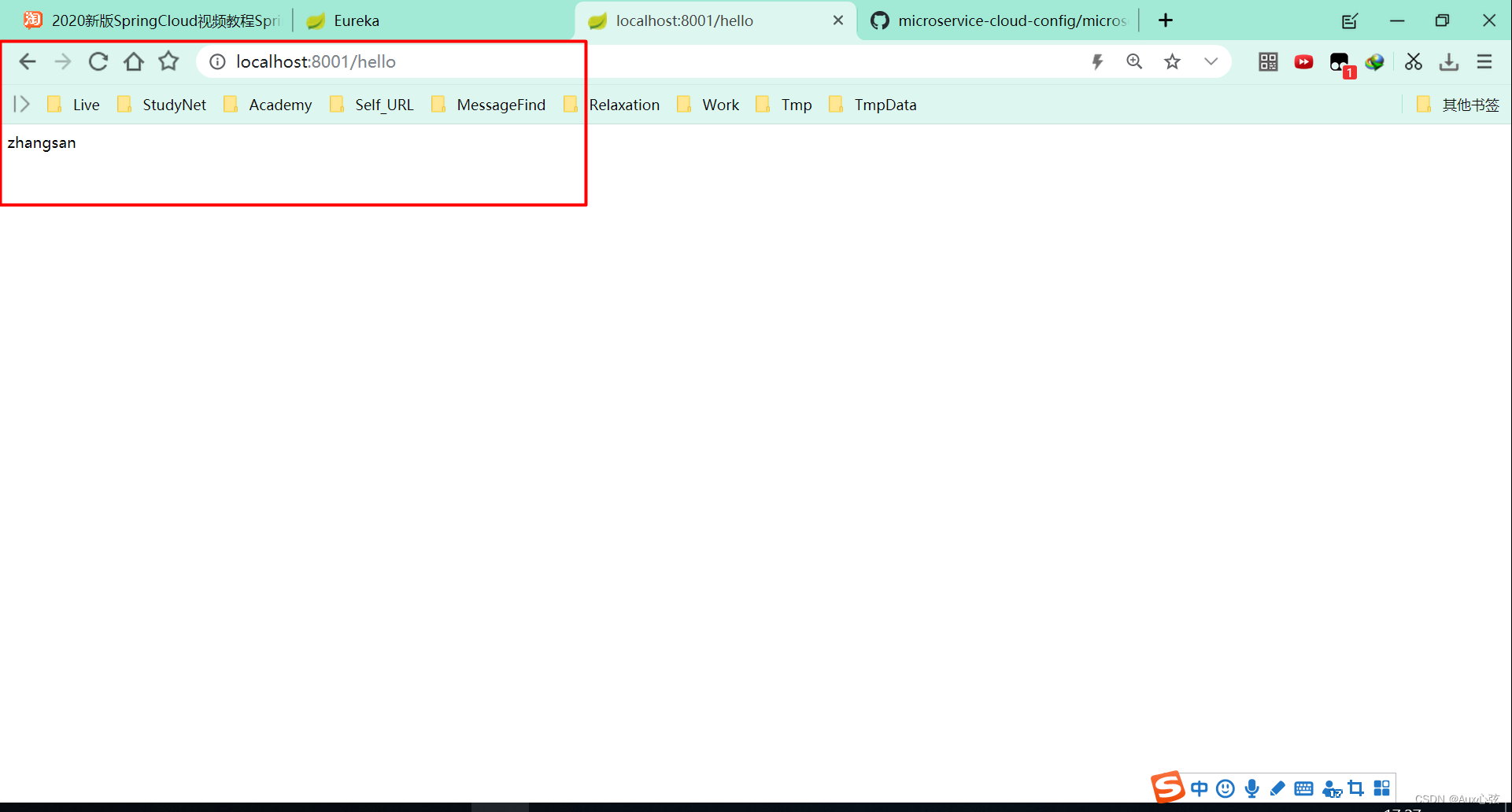
Task: Open the QR code generator icon
Action: pyautogui.click(x=1267, y=61)
